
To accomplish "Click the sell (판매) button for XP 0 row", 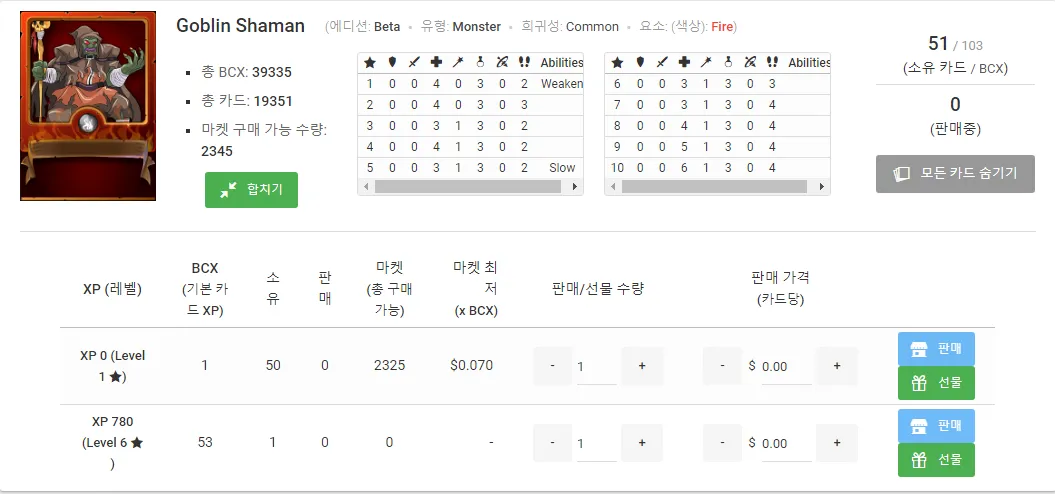I will tap(936, 349).
